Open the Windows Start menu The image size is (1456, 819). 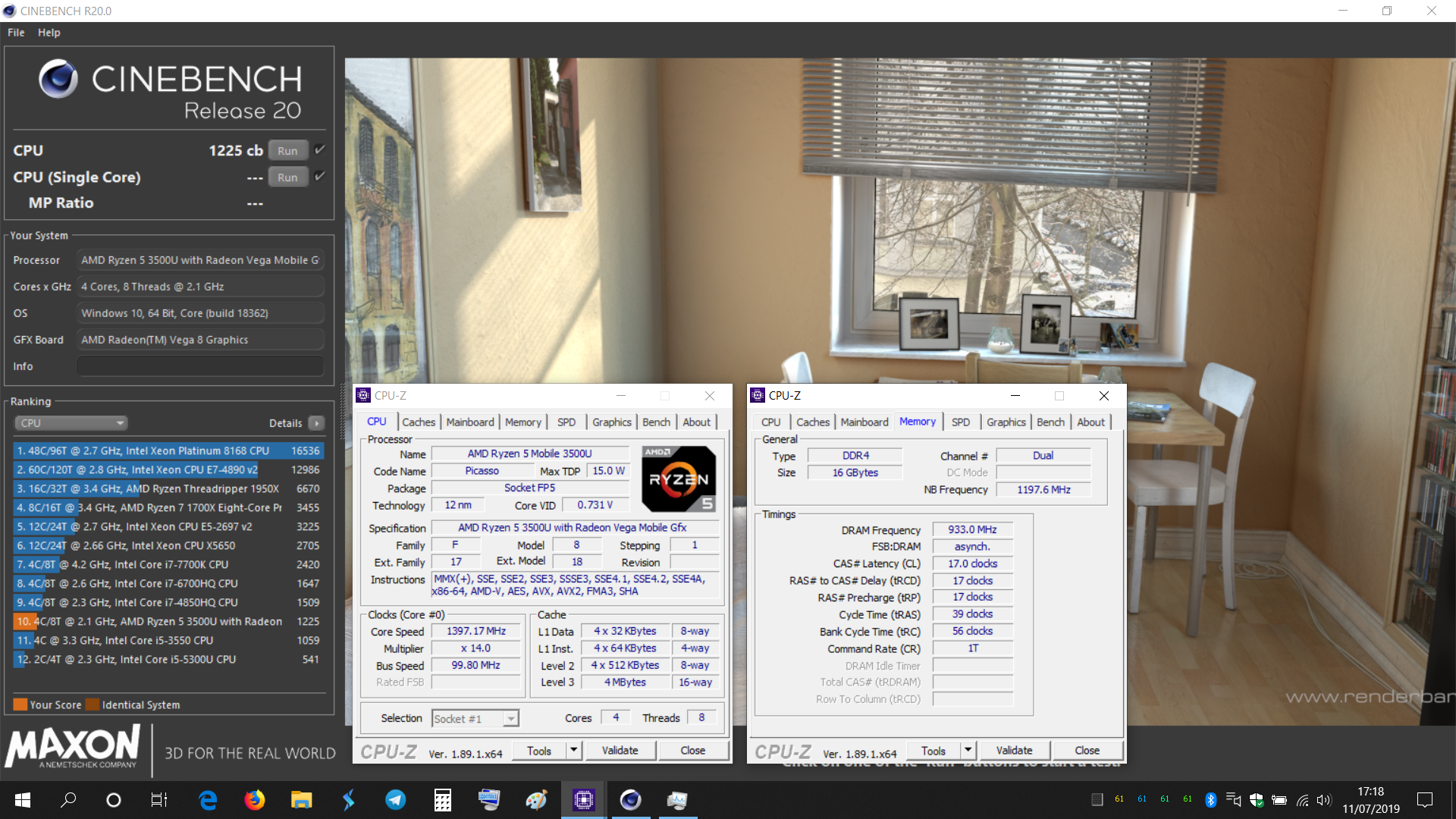tap(23, 800)
